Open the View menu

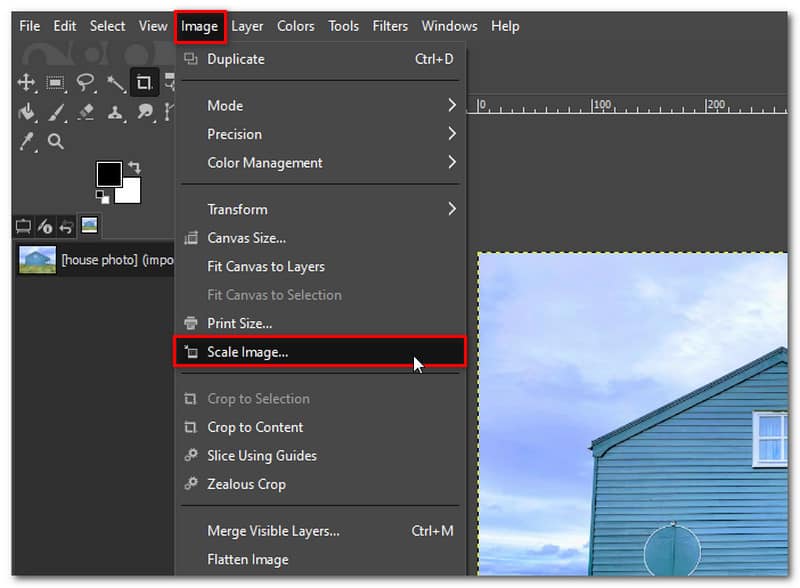coord(153,26)
